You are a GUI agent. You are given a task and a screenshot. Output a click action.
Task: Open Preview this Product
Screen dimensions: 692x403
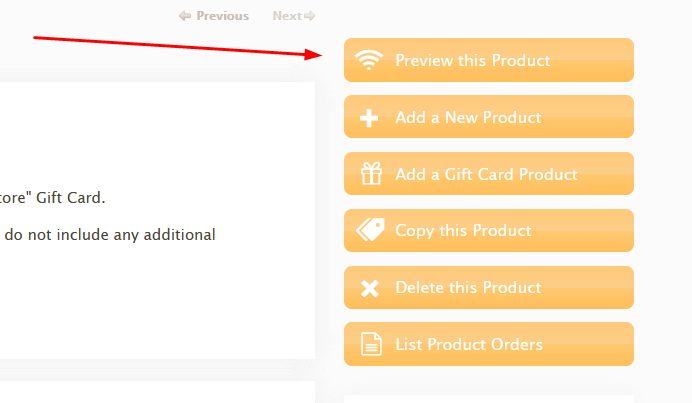(x=489, y=60)
